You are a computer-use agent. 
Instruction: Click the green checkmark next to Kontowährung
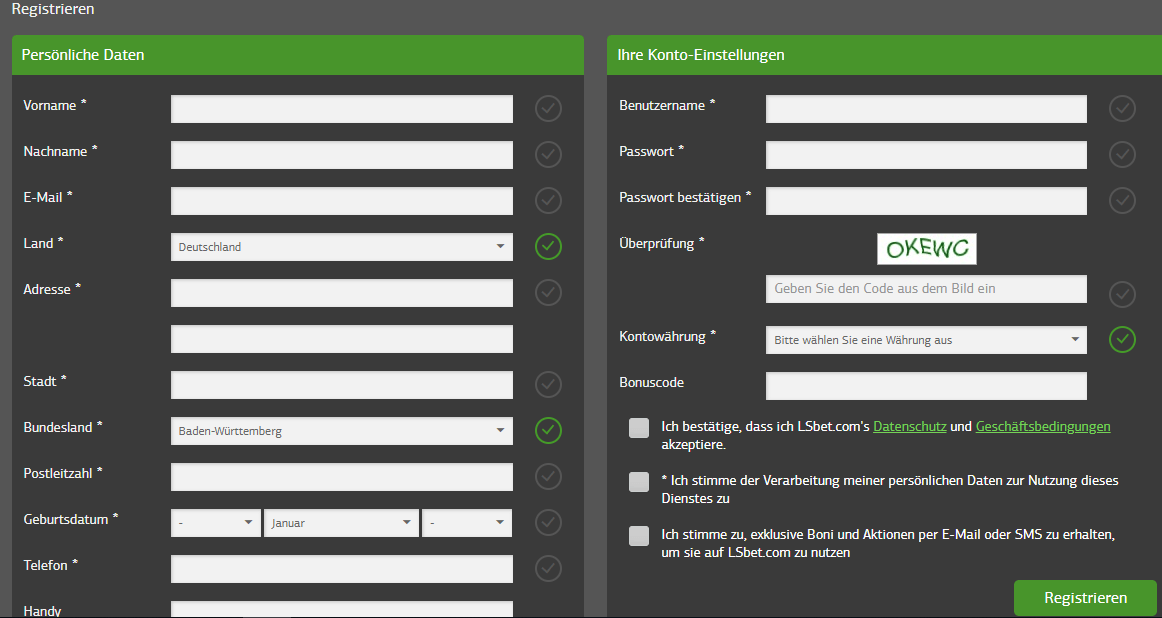1122,339
